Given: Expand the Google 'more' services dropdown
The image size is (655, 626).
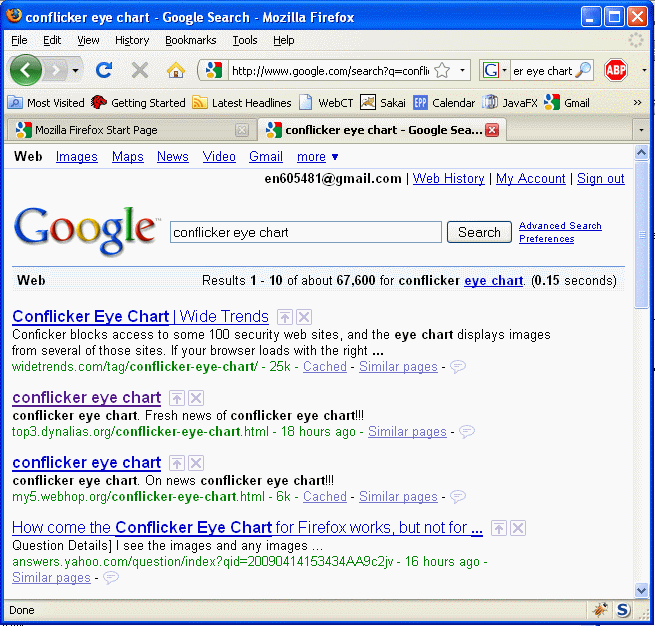Looking at the screenshot, I should tap(317, 157).
